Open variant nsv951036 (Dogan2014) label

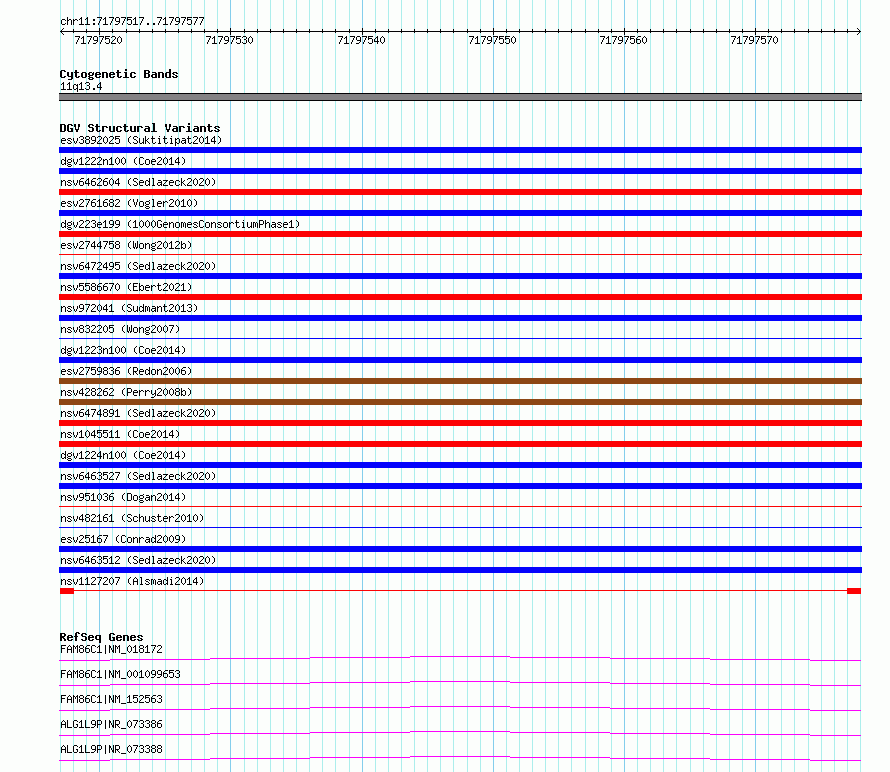pyautogui.click(x=123, y=497)
